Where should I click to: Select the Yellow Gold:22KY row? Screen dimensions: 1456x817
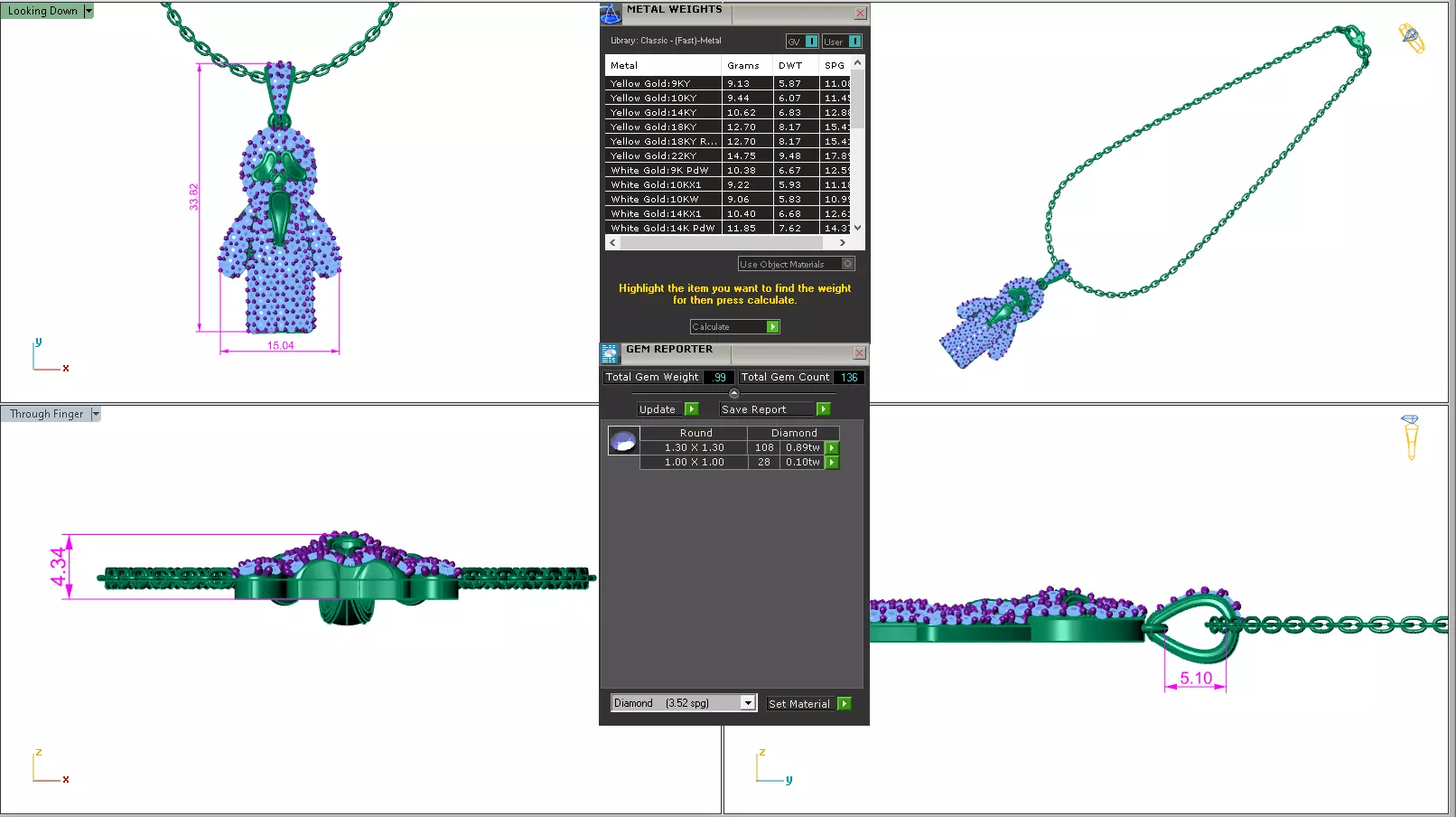coord(727,155)
